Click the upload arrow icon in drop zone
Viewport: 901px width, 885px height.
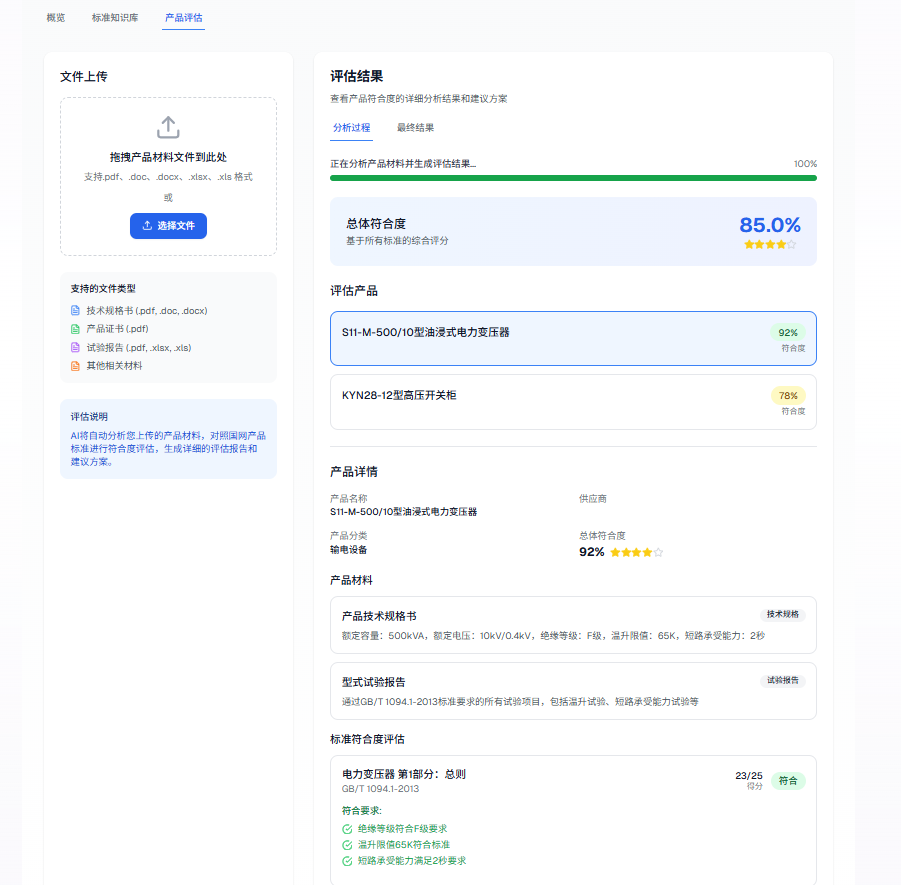[168, 127]
